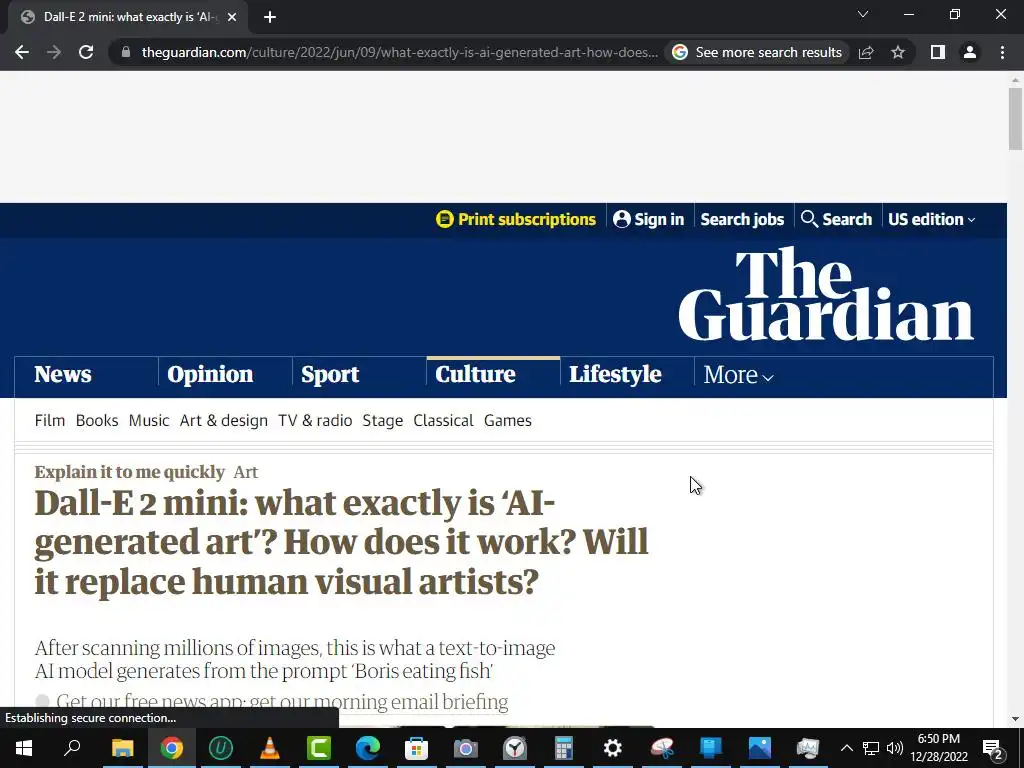Click Sign in on The Guardian
This screenshot has height=768, width=1024.
tap(648, 219)
